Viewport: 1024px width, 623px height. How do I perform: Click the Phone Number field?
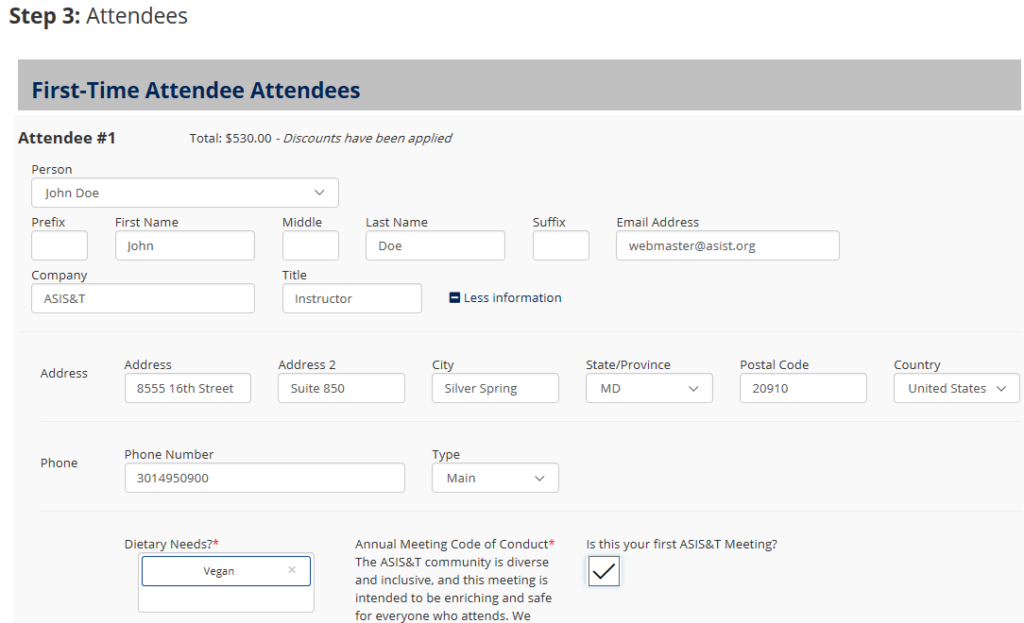pyautogui.click(x=264, y=478)
